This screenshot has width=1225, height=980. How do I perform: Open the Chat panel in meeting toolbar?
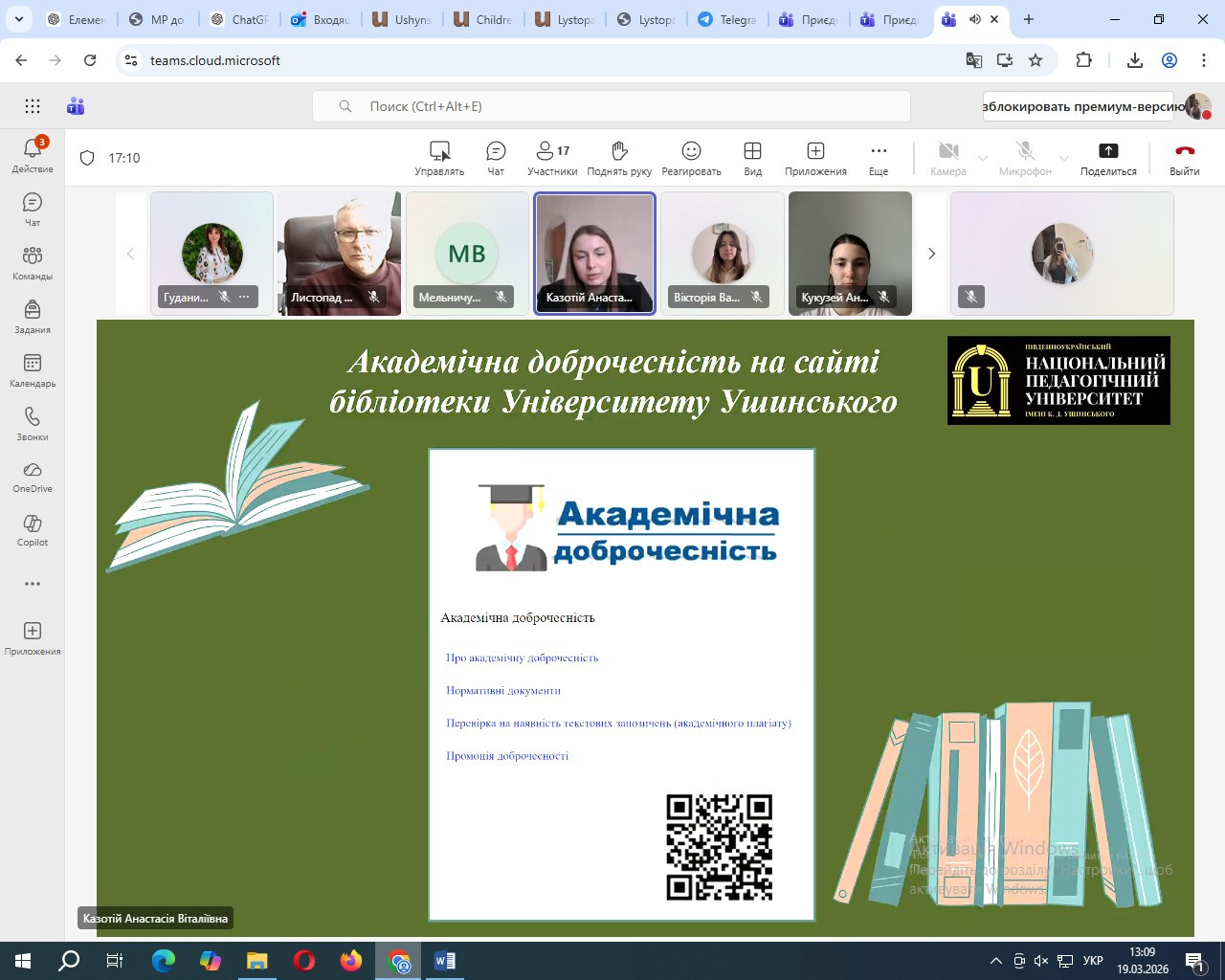(496, 158)
